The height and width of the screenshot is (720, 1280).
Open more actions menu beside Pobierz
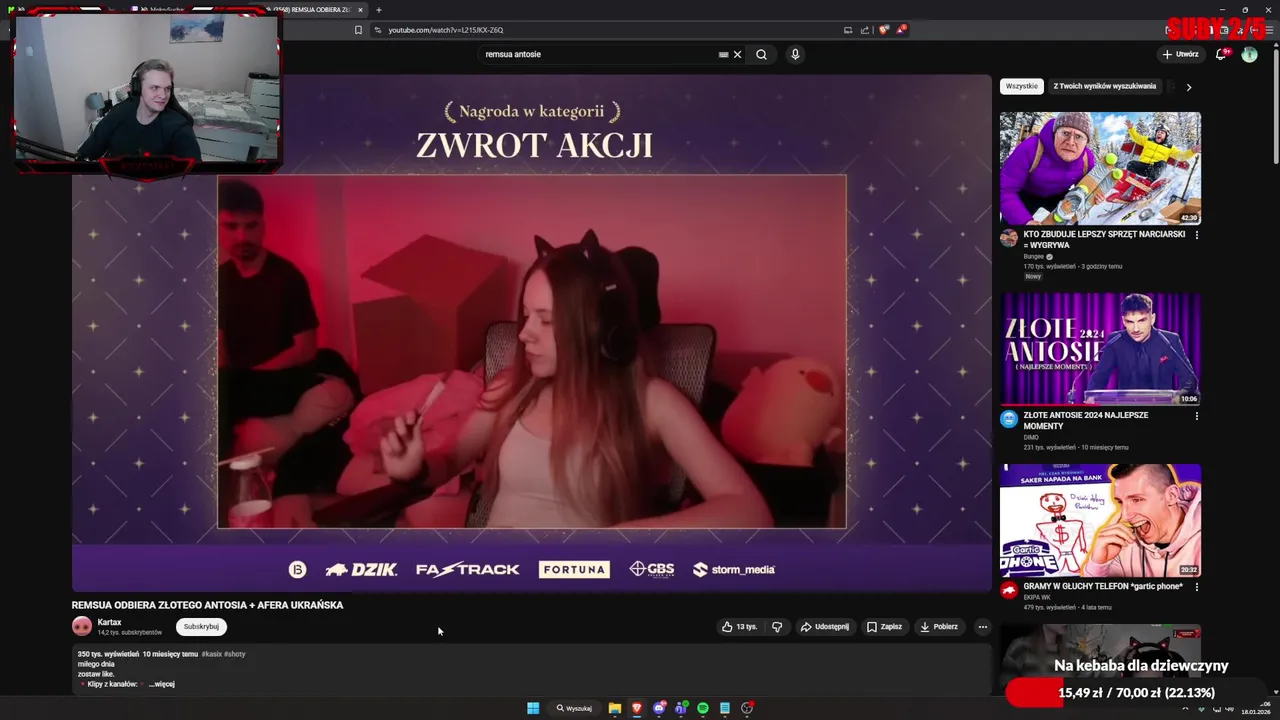[982, 627]
